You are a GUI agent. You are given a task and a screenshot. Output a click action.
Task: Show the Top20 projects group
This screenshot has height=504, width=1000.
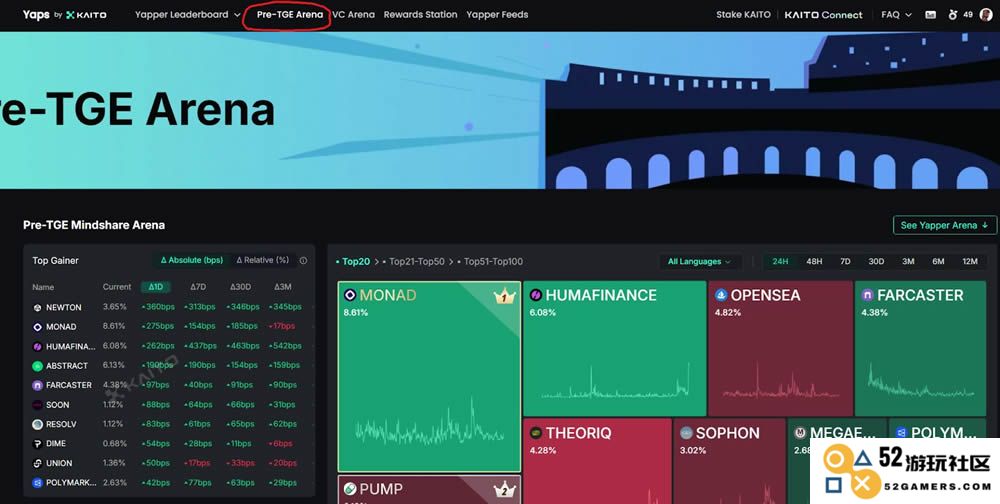[354, 262]
